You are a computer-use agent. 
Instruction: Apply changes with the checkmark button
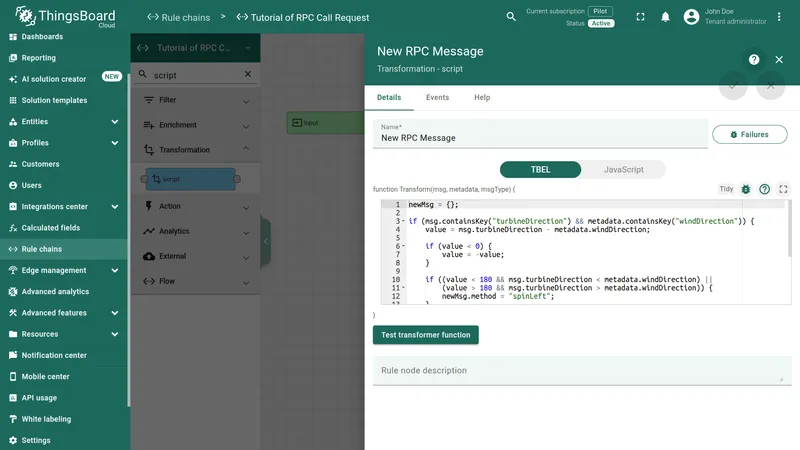[733, 86]
